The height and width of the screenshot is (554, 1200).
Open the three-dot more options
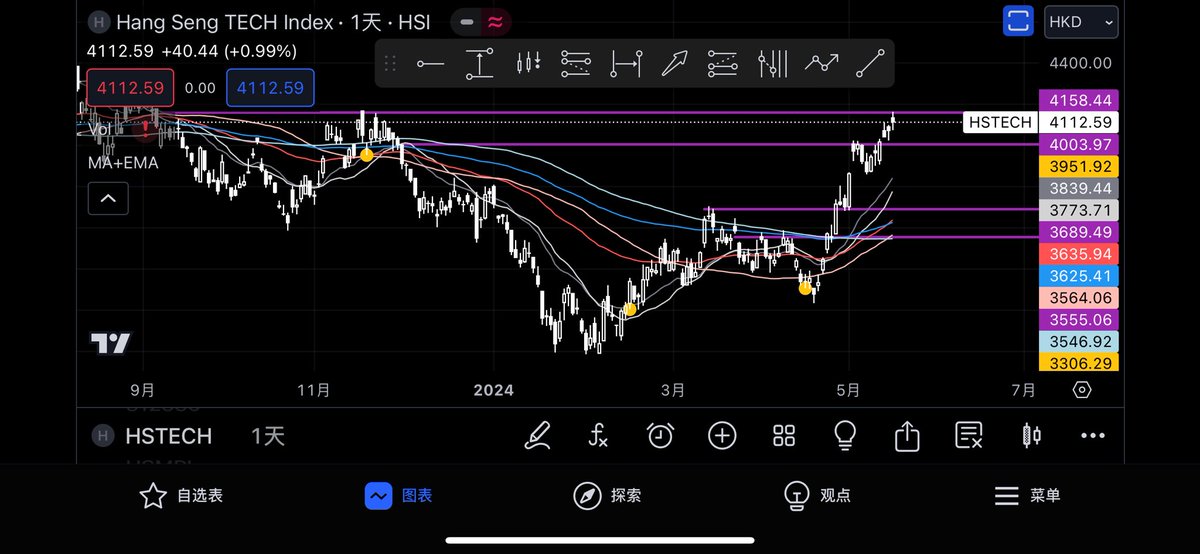click(x=1093, y=436)
